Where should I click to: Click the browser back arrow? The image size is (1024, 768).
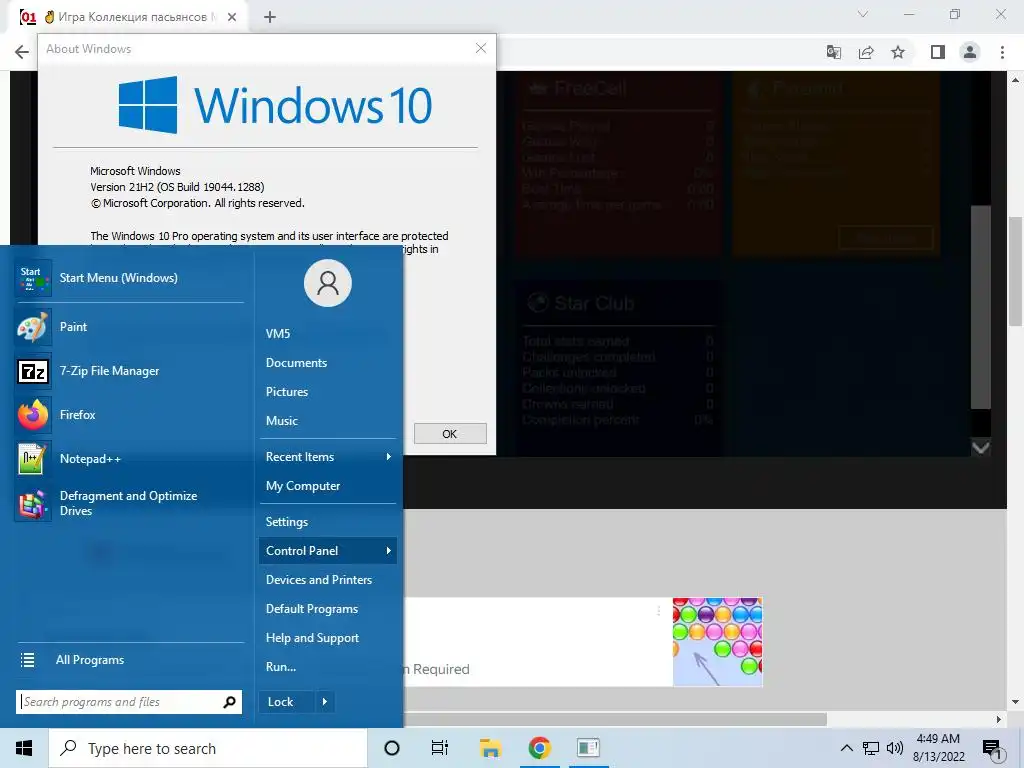(x=22, y=52)
